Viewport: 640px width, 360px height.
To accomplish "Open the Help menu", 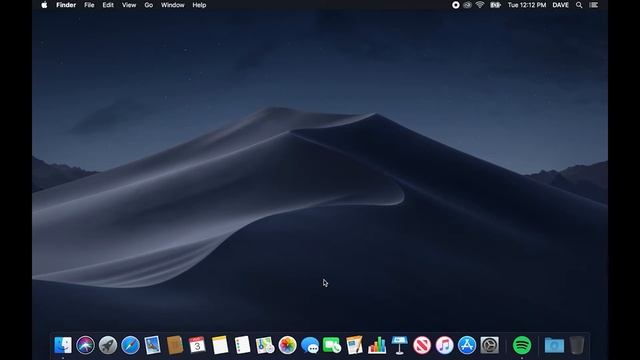I will (199, 5).
